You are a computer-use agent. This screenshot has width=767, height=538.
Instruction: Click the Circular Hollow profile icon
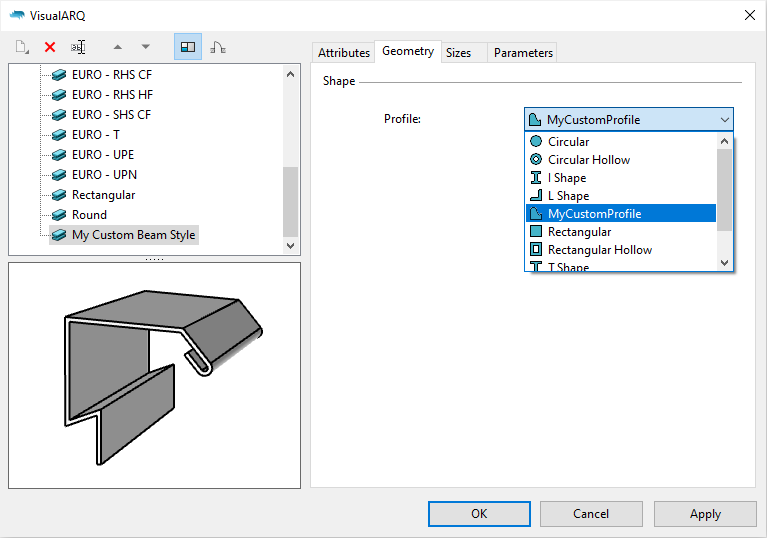coord(536,159)
